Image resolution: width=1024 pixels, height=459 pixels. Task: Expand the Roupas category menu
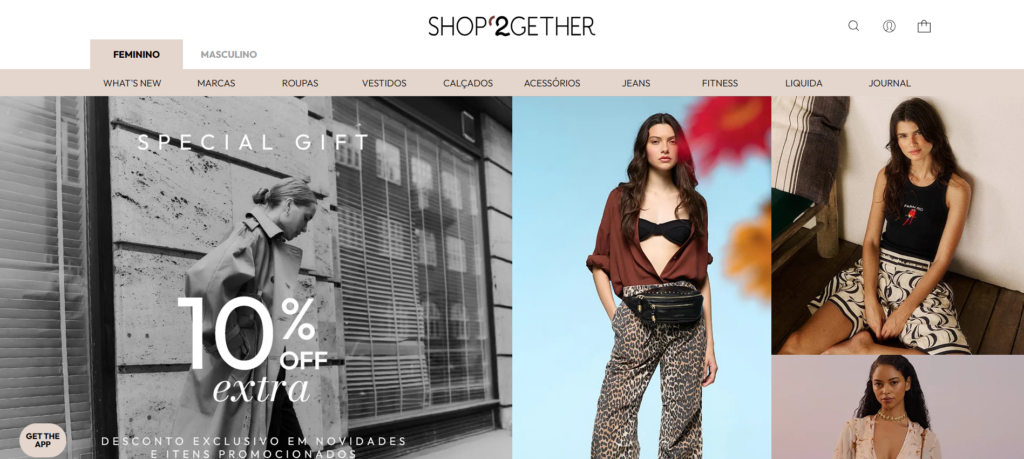[x=300, y=83]
